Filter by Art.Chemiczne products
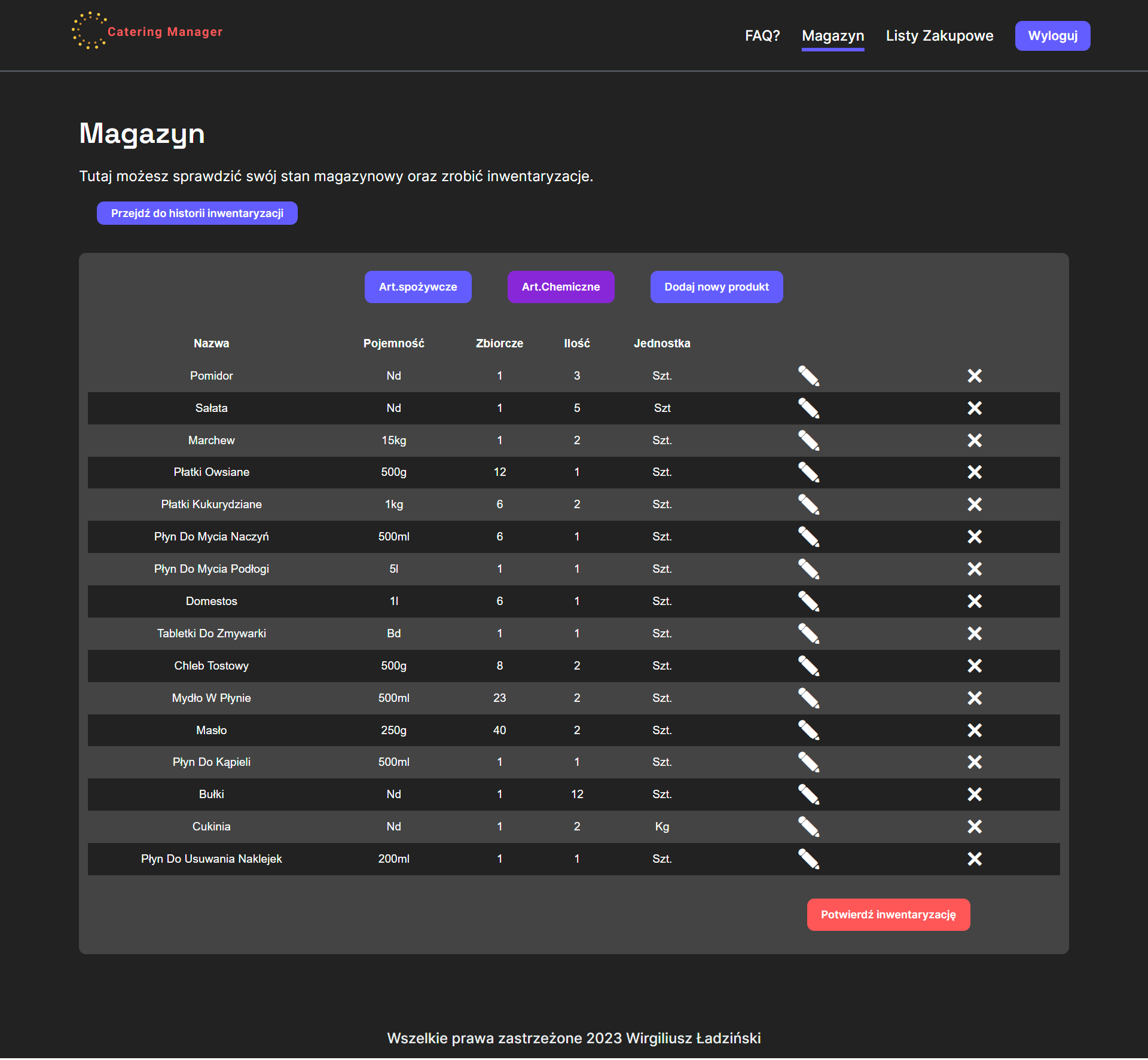Viewport: 1148px width, 1060px height. point(560,287)
